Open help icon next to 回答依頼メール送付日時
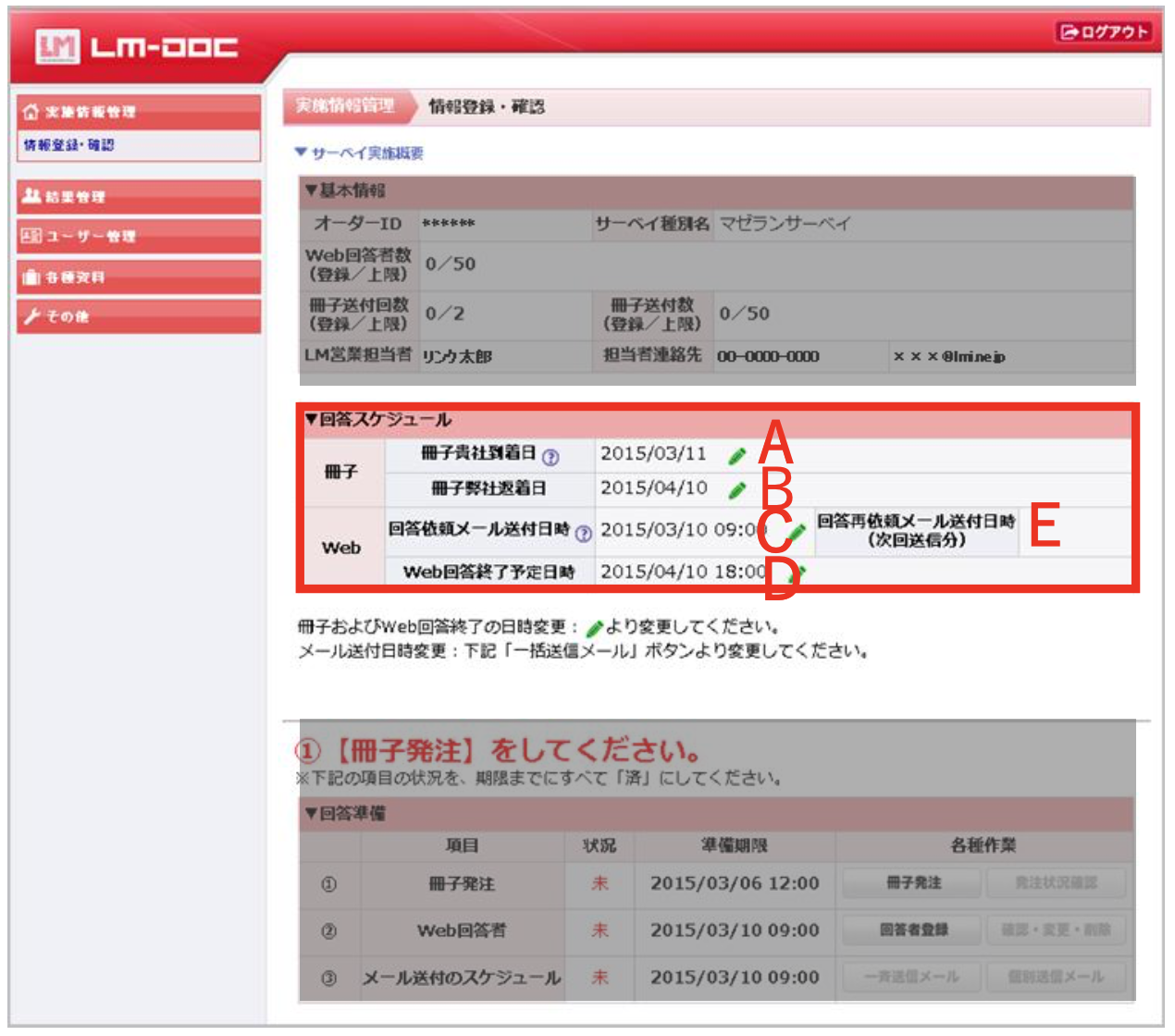The image size is (1175, 1036). pyautogui.click(x=583, y=533)
